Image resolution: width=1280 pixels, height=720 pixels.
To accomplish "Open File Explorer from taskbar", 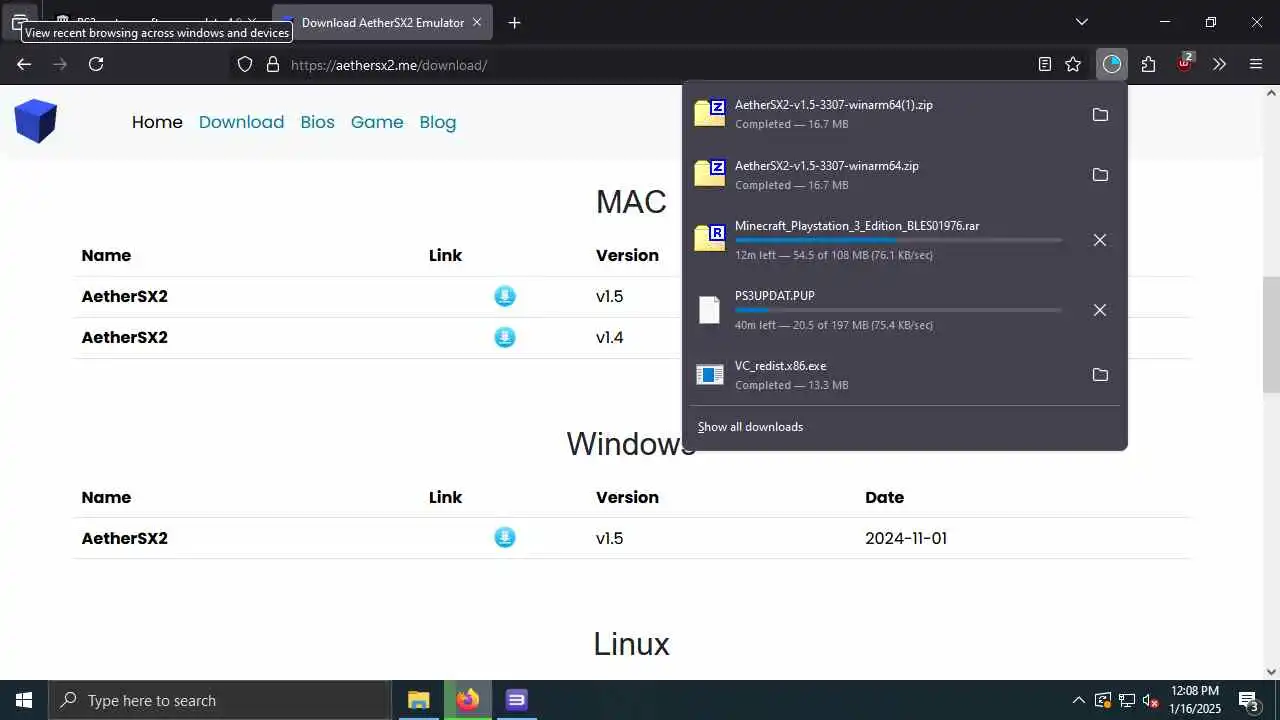I will click(x=418, y=700).
